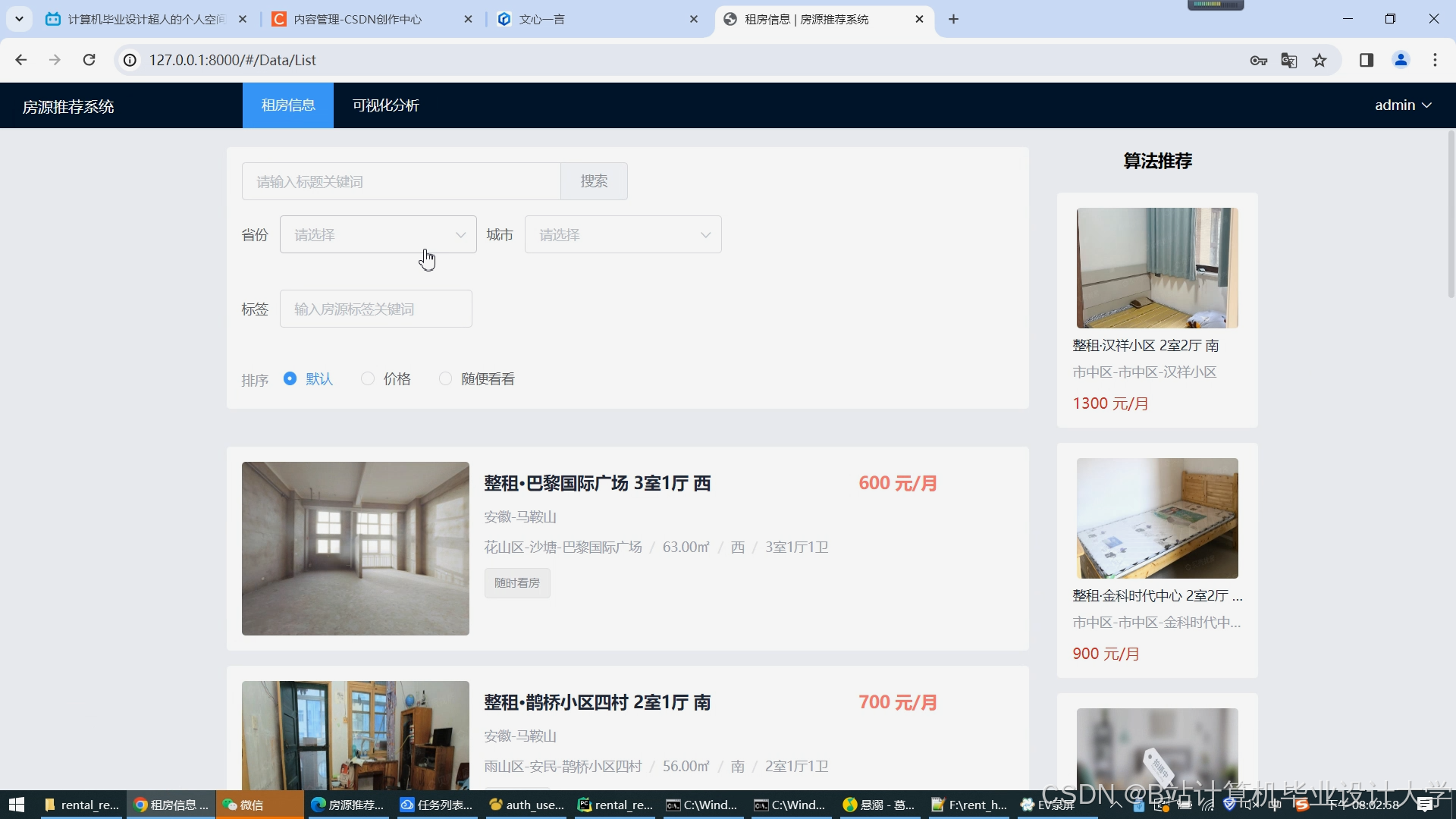This screenshot has width=1456, height=819.
Task: Expand the 城市 city dropdown
Action: (623, 235)
